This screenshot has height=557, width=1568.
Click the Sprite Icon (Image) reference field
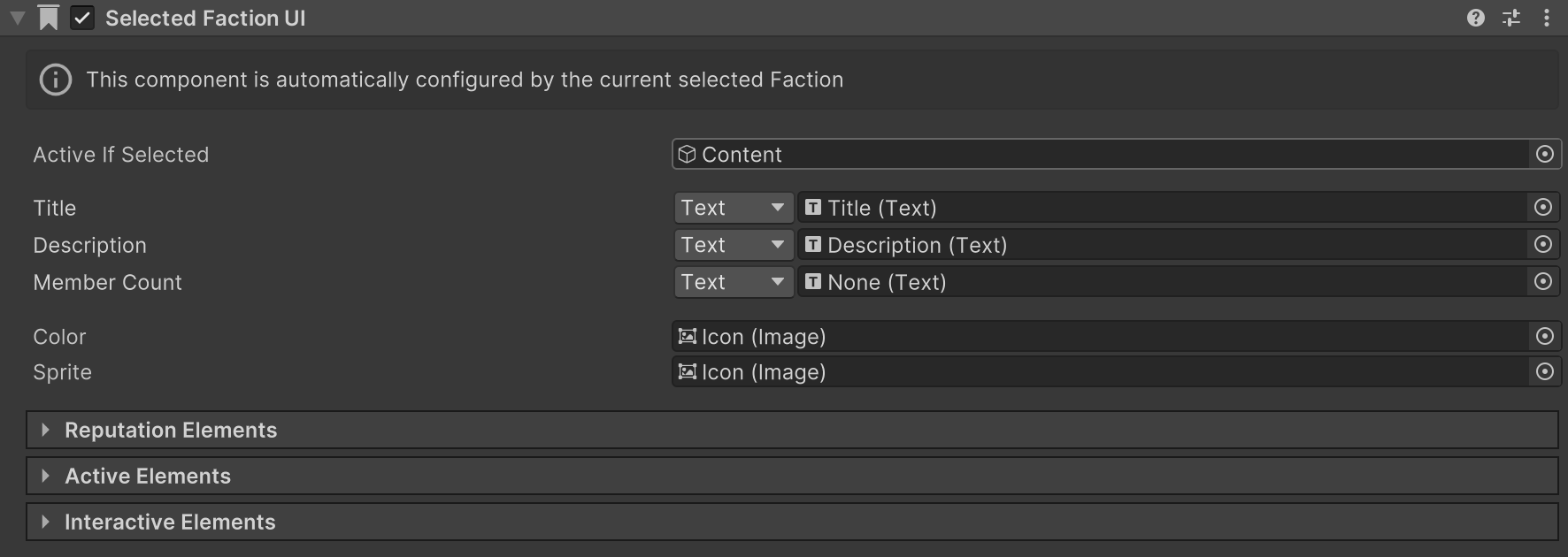coord(1097,372)
